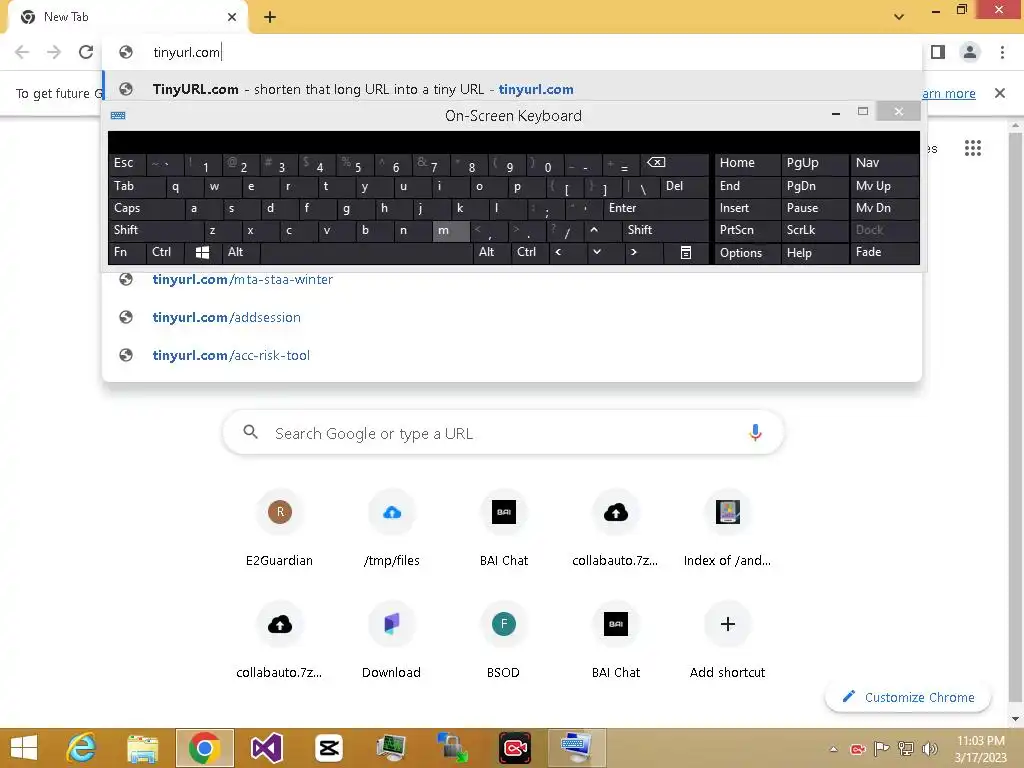
Task: Click the Search Google or type a URL box
Action: click(503, 433)
